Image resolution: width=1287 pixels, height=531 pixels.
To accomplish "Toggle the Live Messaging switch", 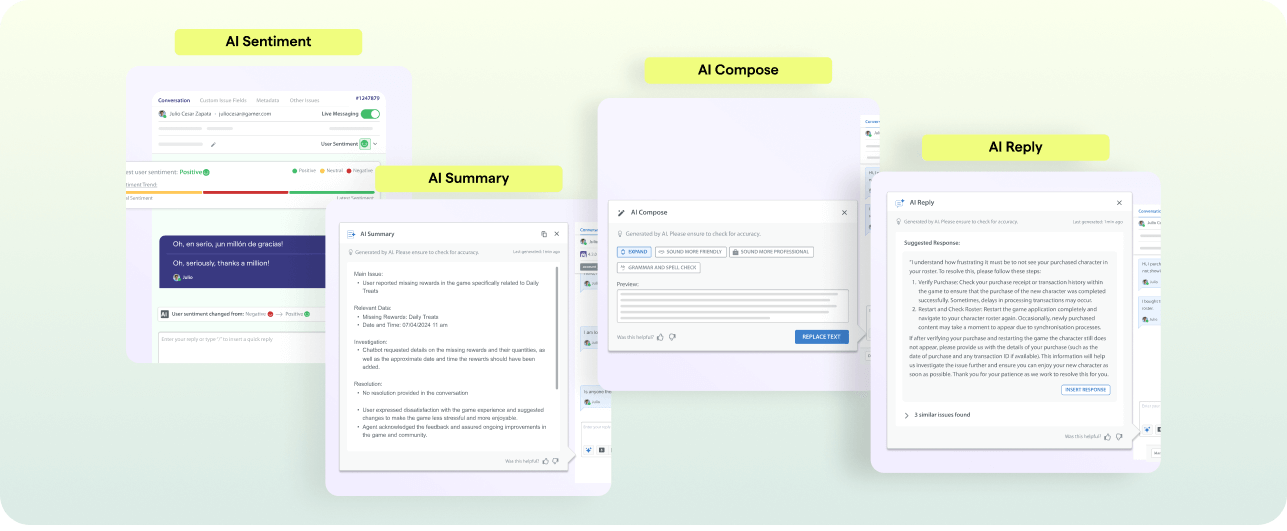I will [370, 114].
